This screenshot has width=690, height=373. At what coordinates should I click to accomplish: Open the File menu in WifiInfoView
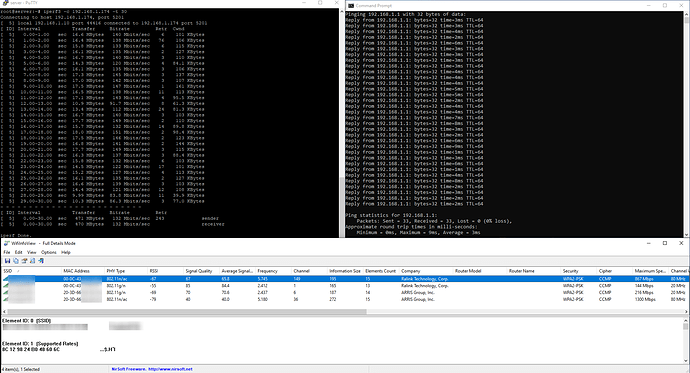[7, 252]
